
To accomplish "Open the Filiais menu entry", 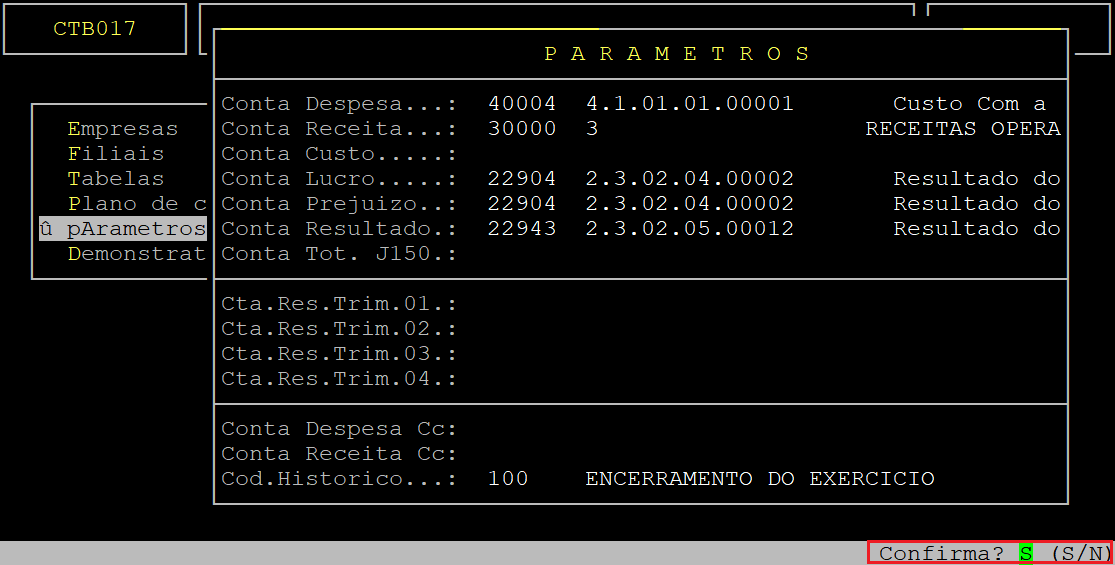I will (x=115, y=154).
